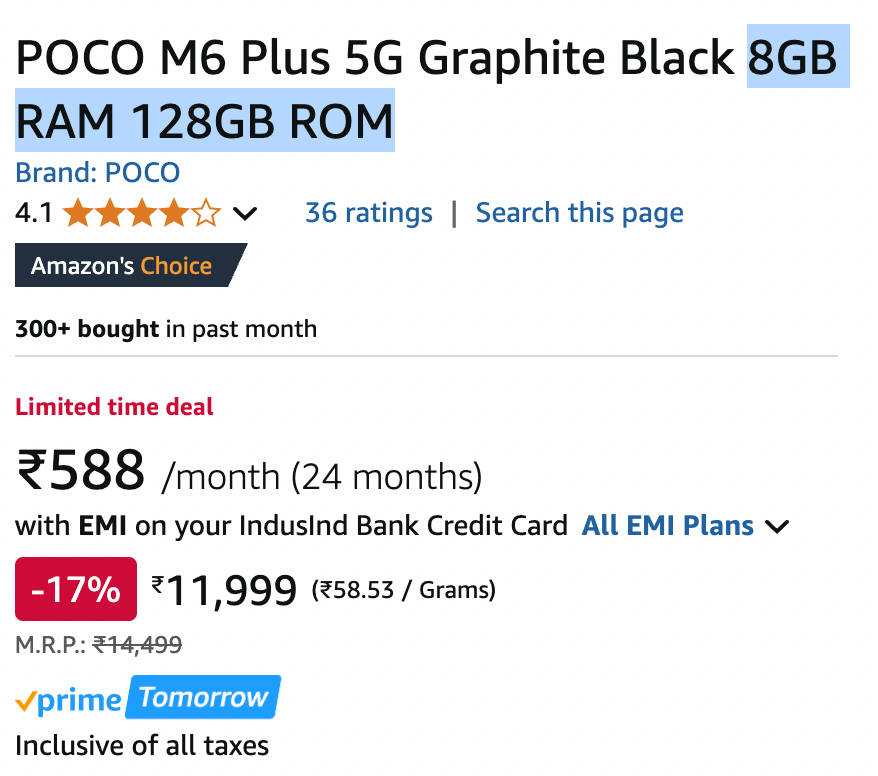The height and width of the screenshot is (776, 878).
Task: Click the star rating icons
Action: (141, 213)
